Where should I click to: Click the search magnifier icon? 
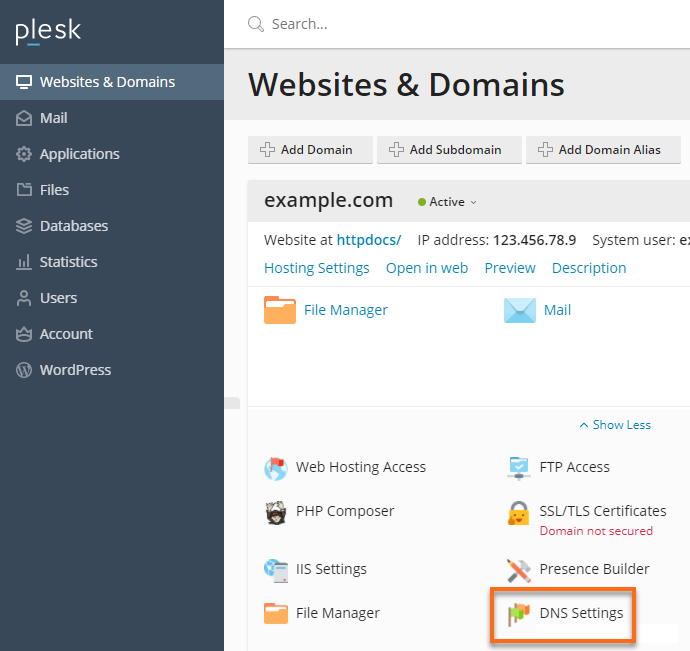point(256,24)
